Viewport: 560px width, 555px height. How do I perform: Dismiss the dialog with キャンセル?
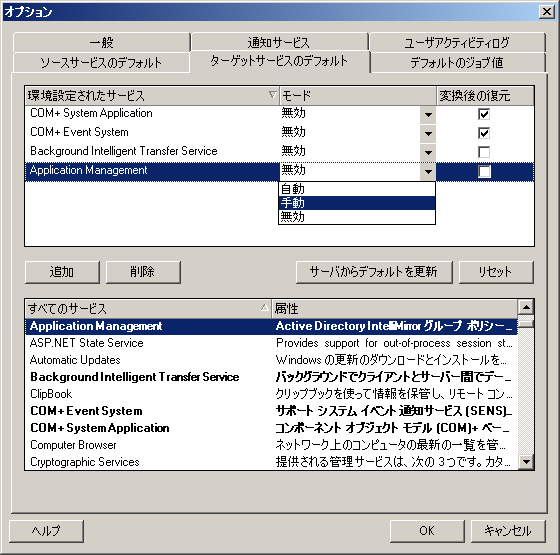coord(508,531)
